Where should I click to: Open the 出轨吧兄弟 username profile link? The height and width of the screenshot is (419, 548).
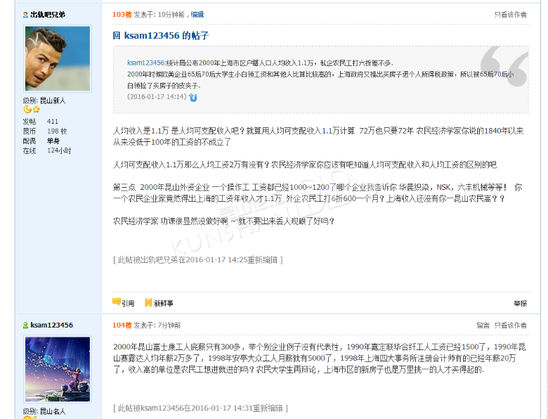click(x=48, y=15)
